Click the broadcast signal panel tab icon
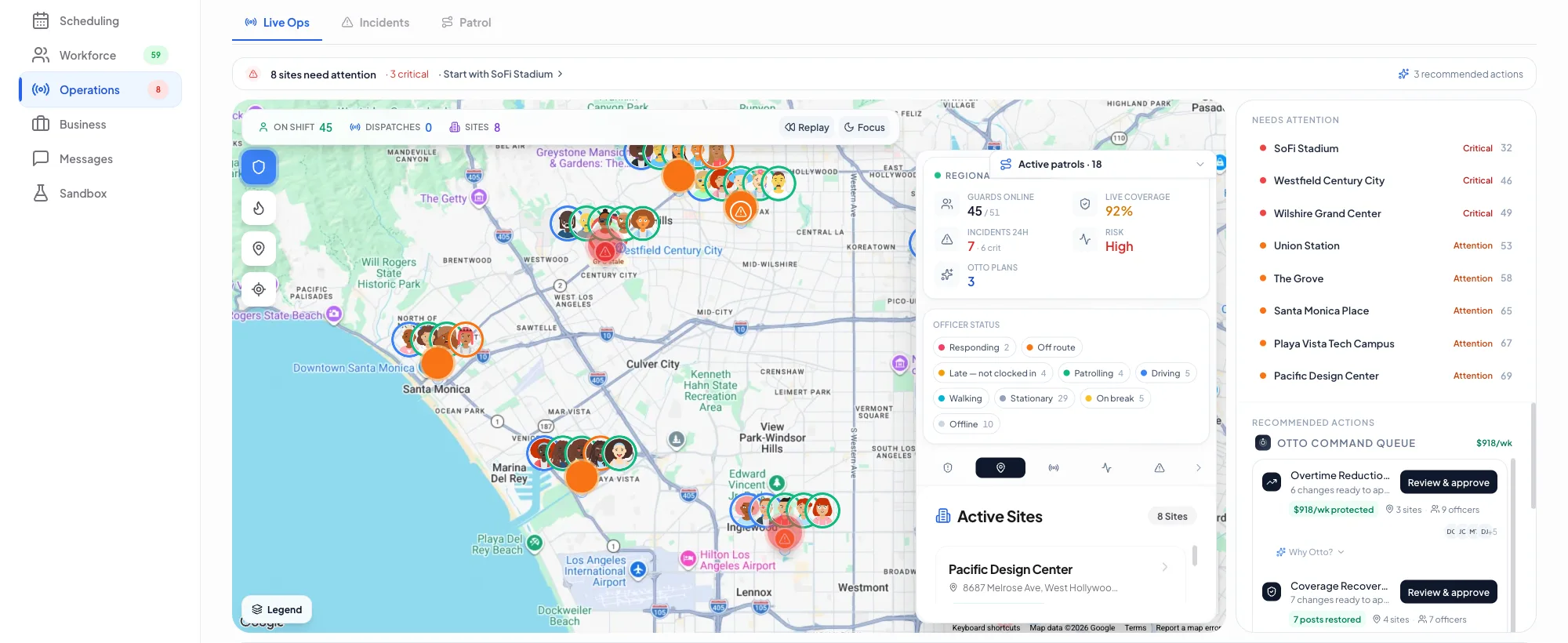The image size is (1568, 643). click(x=1054, y=468)
